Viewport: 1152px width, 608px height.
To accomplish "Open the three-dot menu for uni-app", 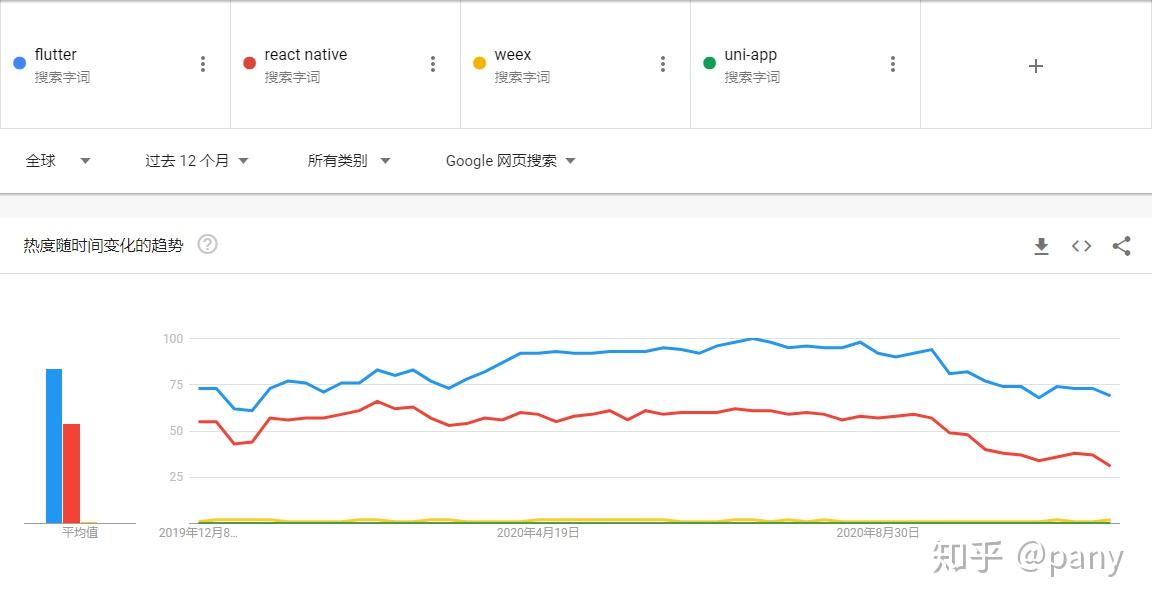I will [x=893, y=63].
